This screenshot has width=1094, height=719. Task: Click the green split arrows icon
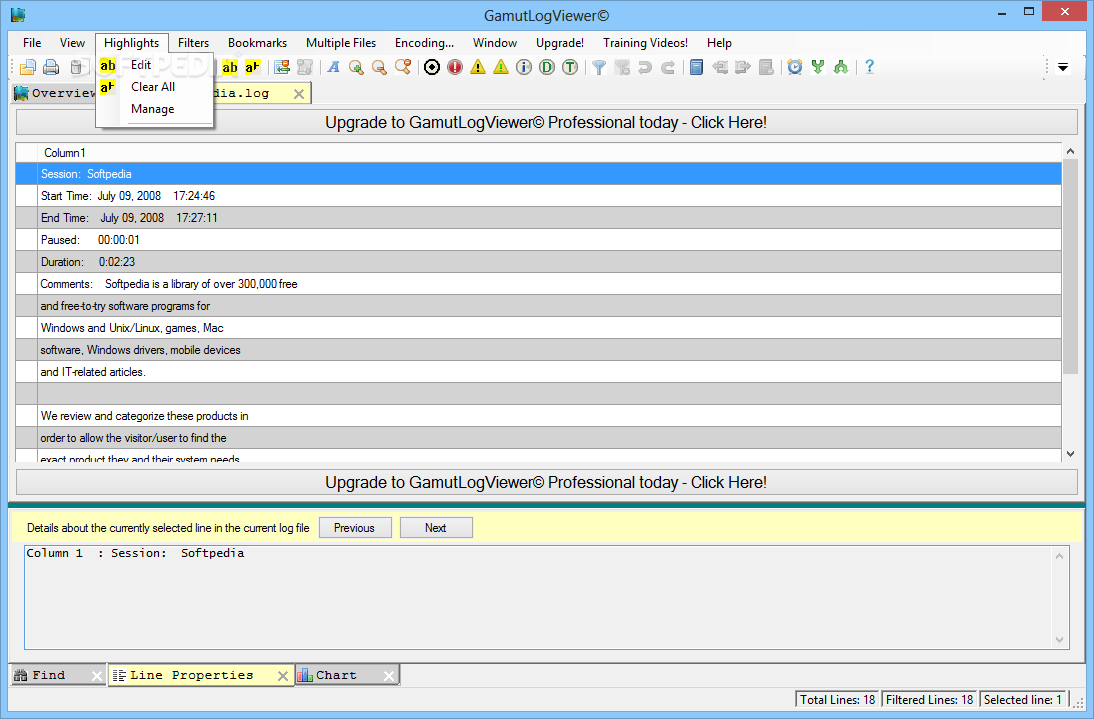pyautogui.click(x=818, y=67)
